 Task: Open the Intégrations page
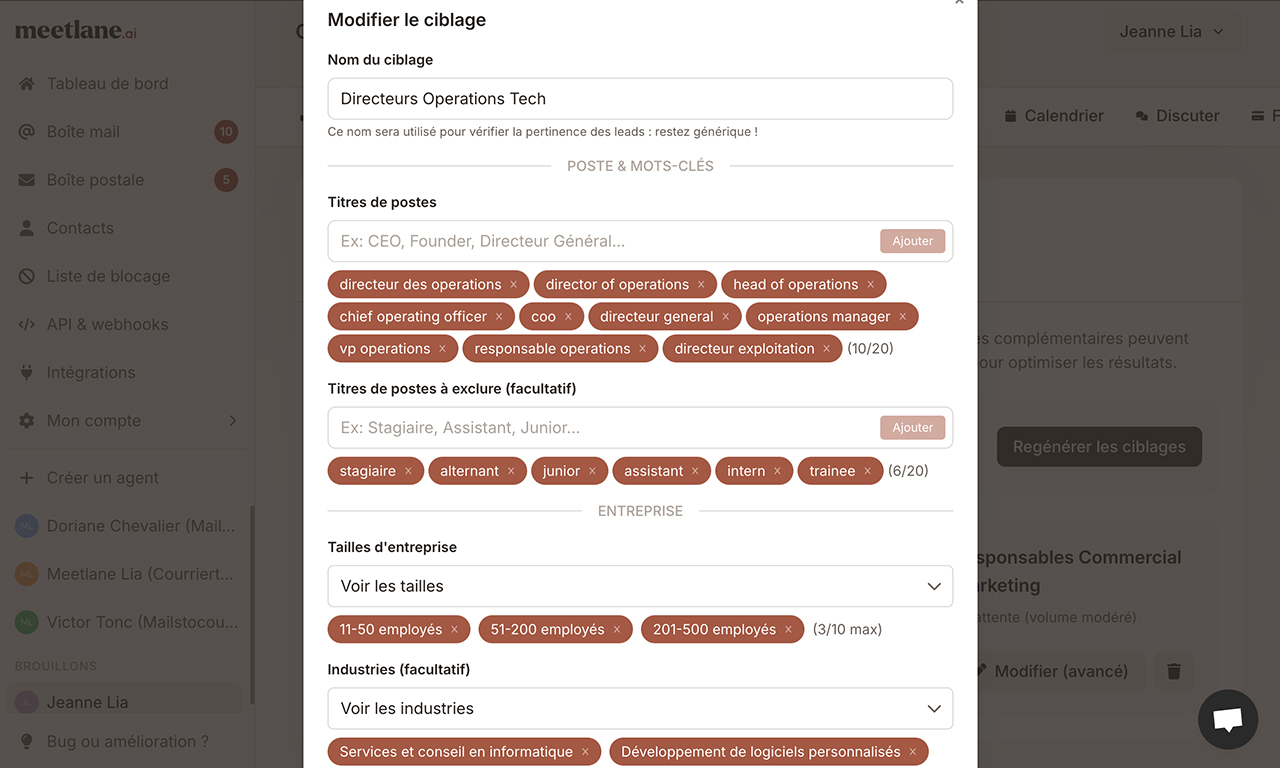tap(90, 372)
